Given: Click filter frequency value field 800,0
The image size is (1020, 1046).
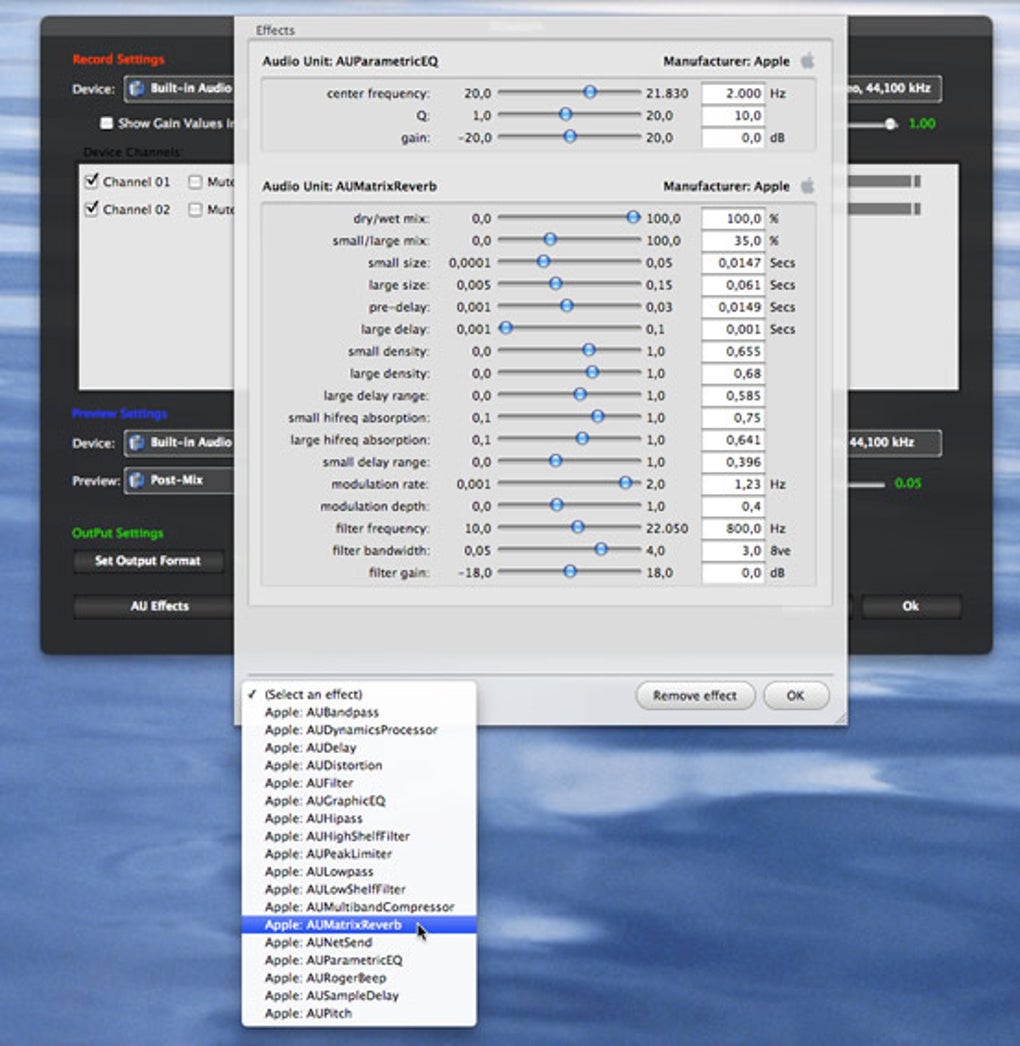Looking at the screenshot, I should [732, 528].
